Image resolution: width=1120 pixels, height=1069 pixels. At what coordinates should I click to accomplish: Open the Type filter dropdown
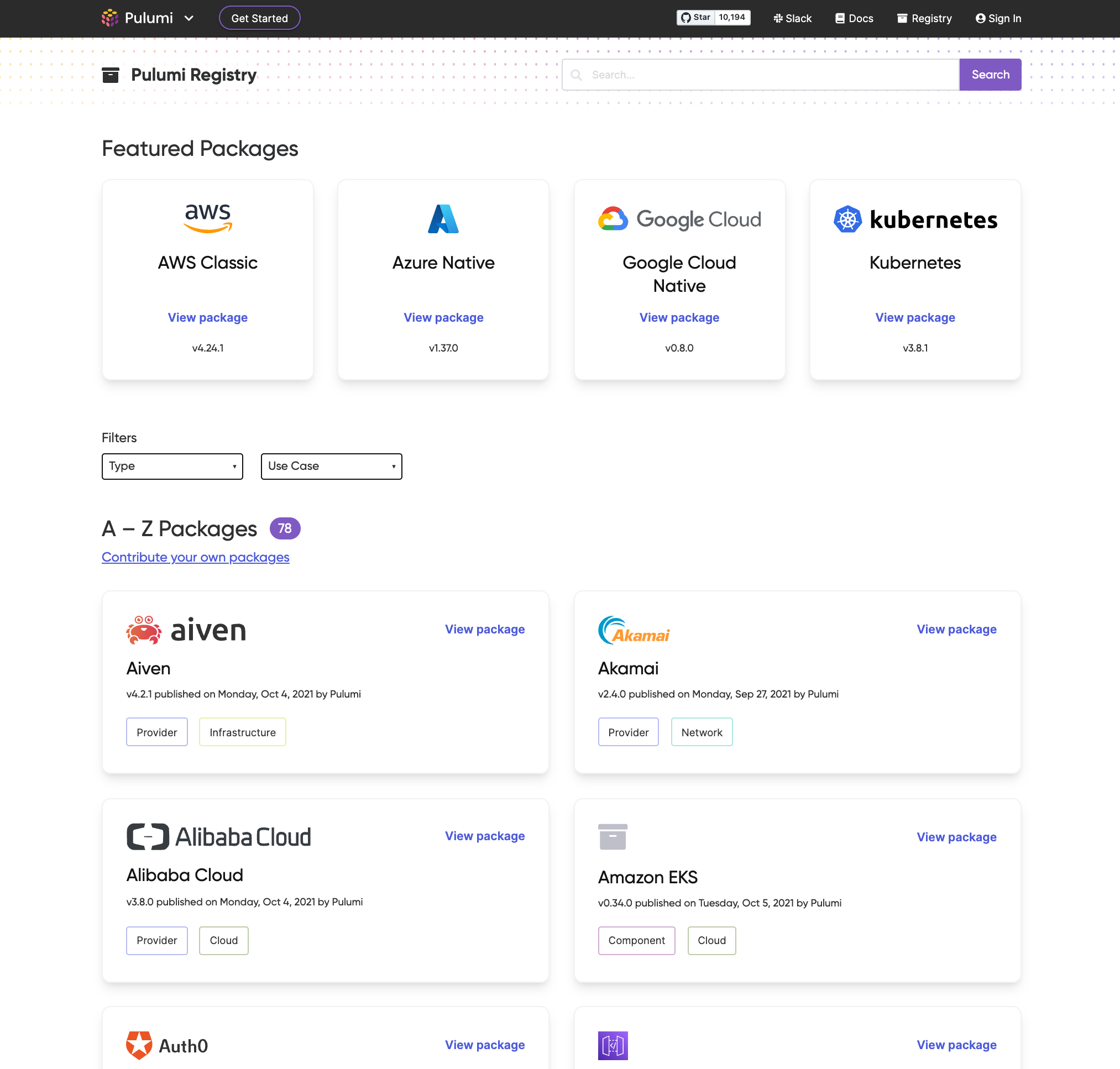[x=172, y=466]
